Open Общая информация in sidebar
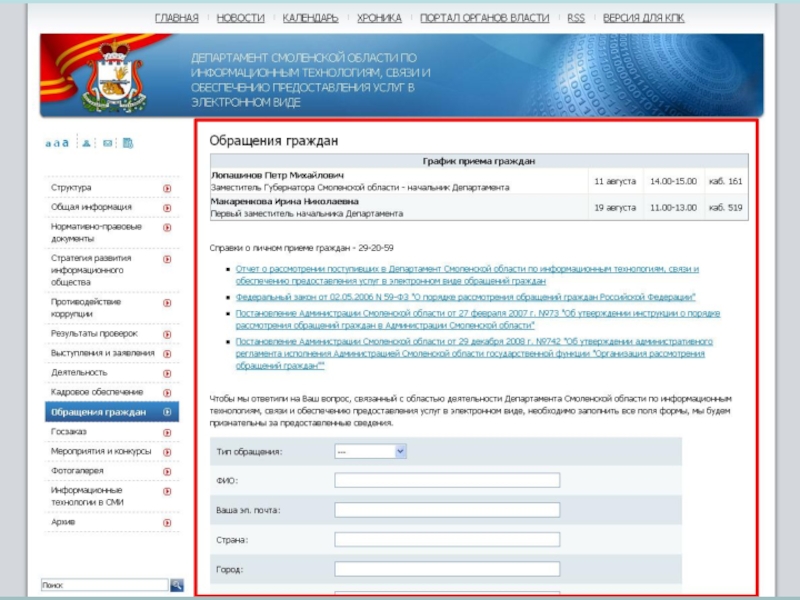Screen dimensions: 800x600 91,207
